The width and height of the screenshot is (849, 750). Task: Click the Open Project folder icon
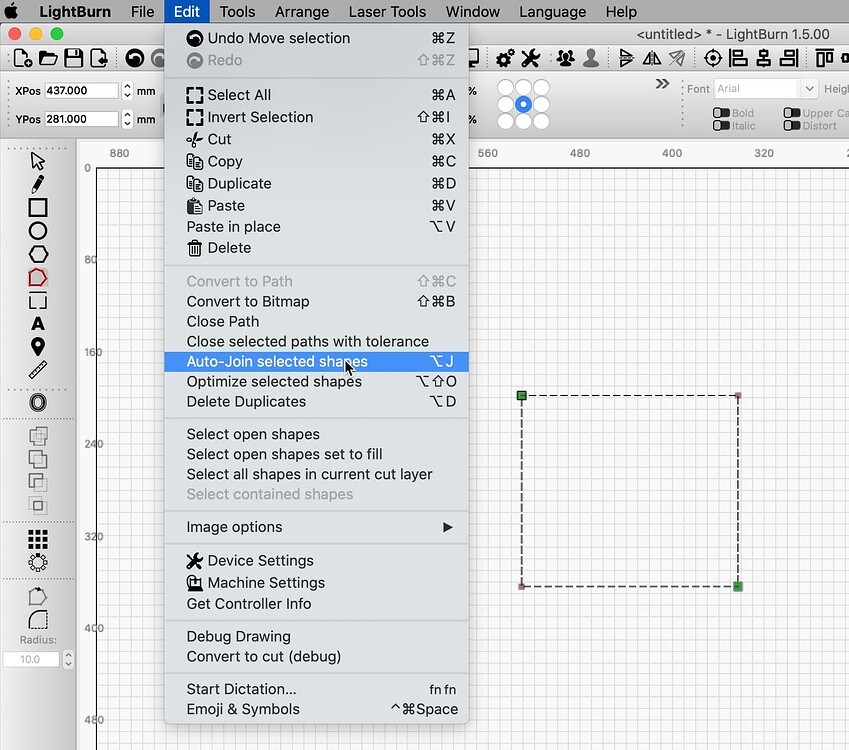48,58
